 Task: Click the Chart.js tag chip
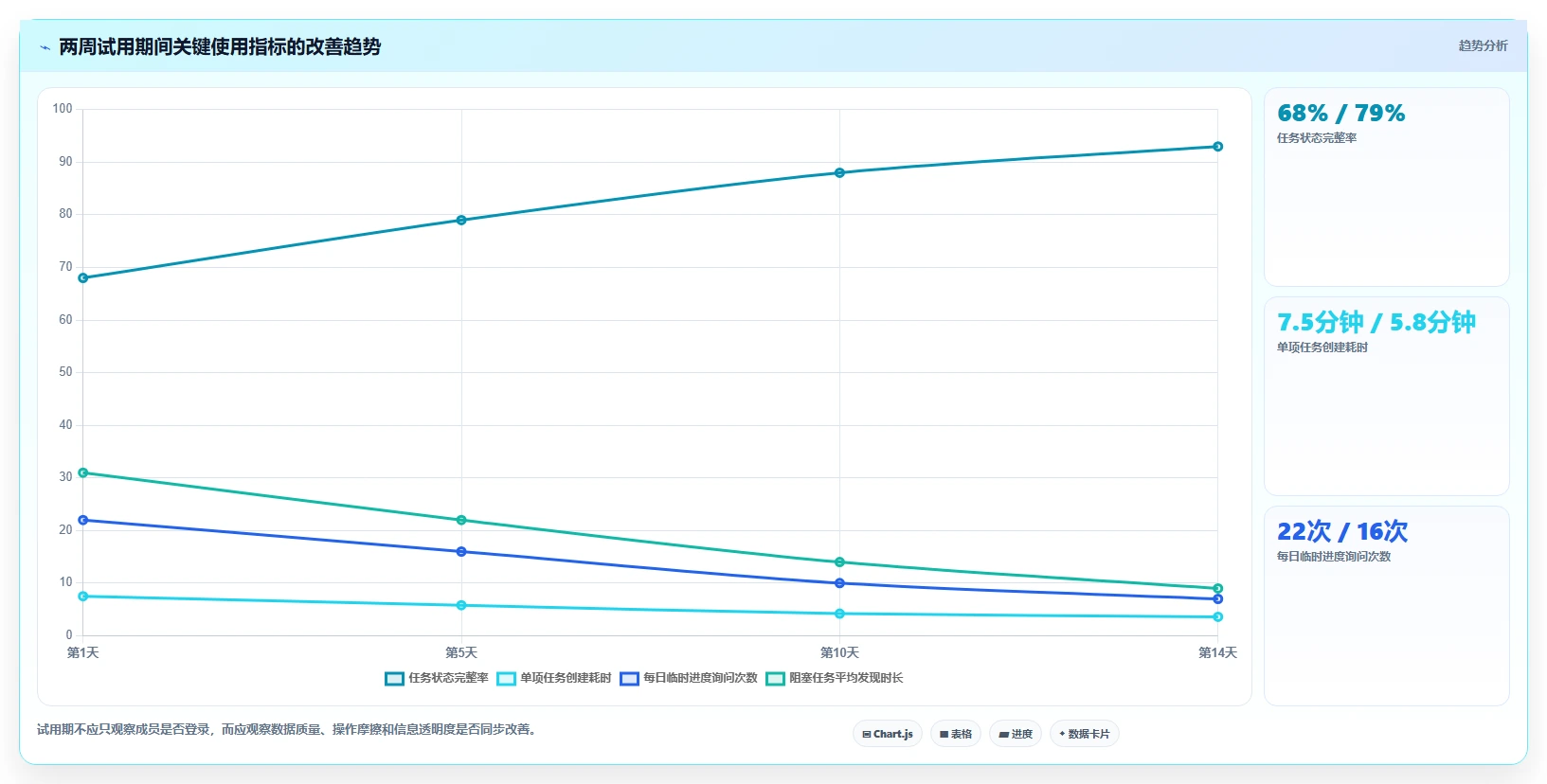point(888,734)
